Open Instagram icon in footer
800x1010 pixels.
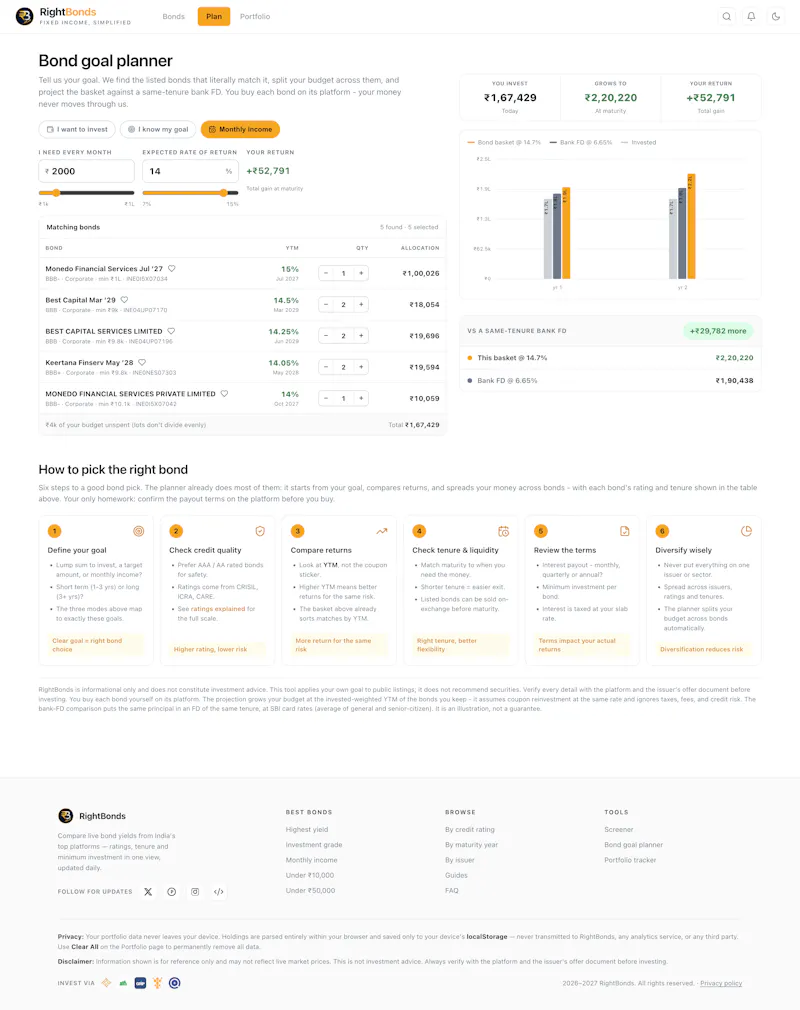pyautogui.click(x=195, y=892)
